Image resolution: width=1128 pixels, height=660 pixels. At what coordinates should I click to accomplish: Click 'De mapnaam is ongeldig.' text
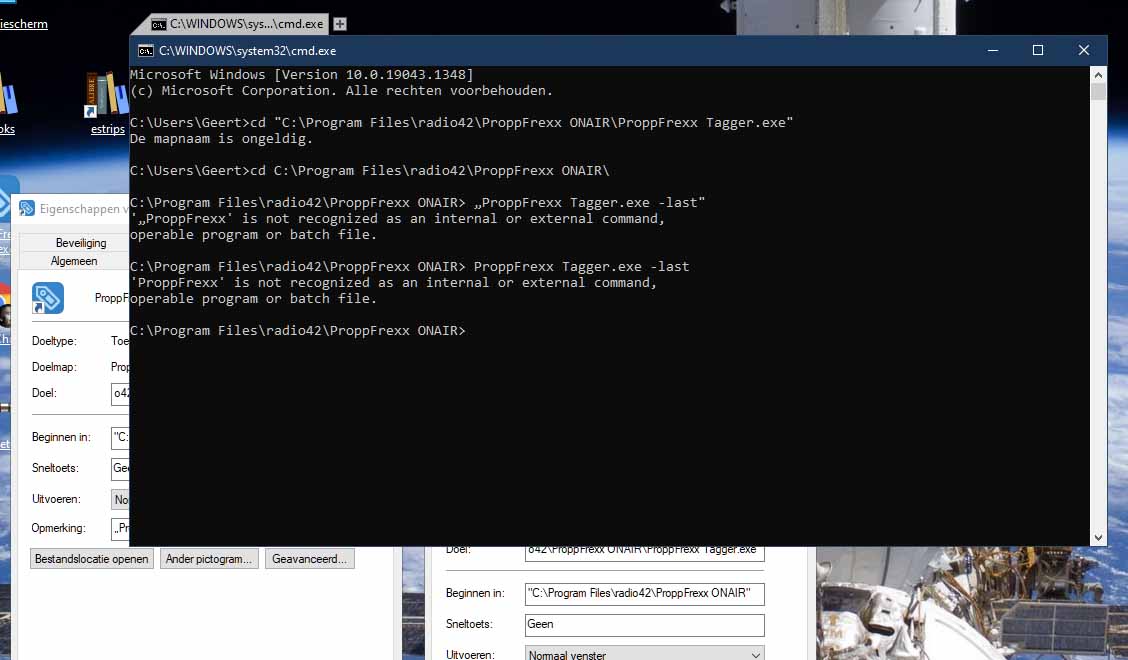pyautogui.click(x=222, y=139)
